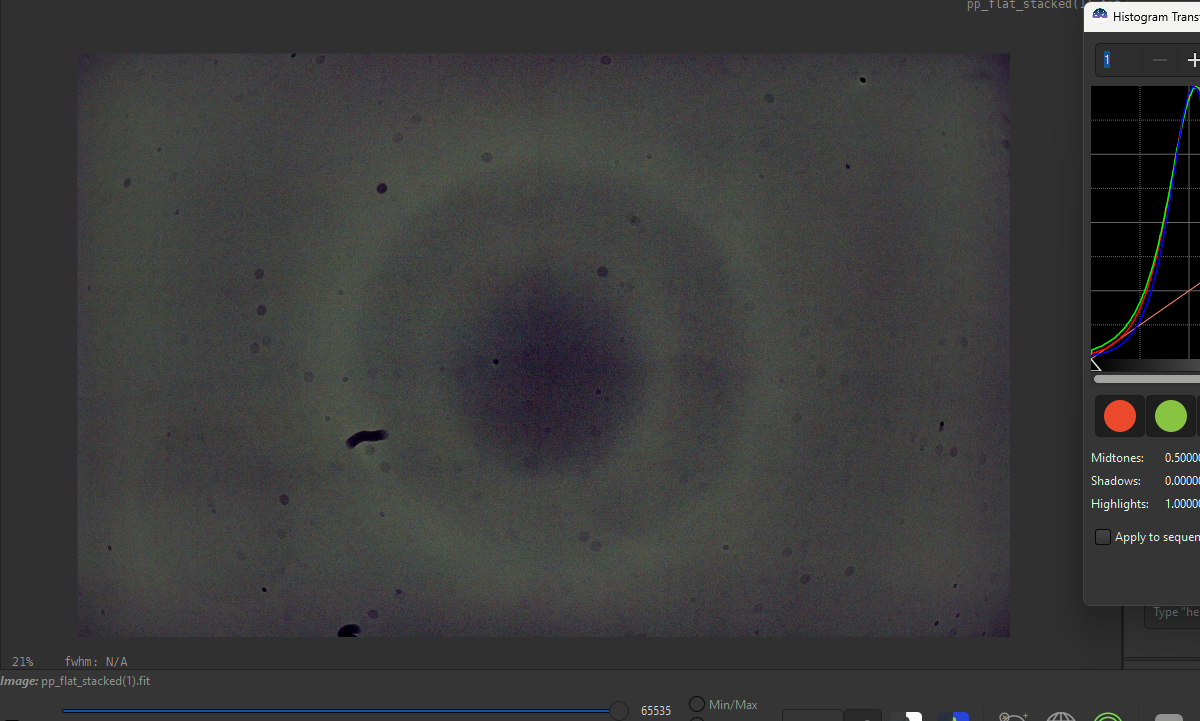The height and width of the screenshot is (721, 1200).
Task: Click the 21% zoom level indicator
Action: click(x=22, y=662)
